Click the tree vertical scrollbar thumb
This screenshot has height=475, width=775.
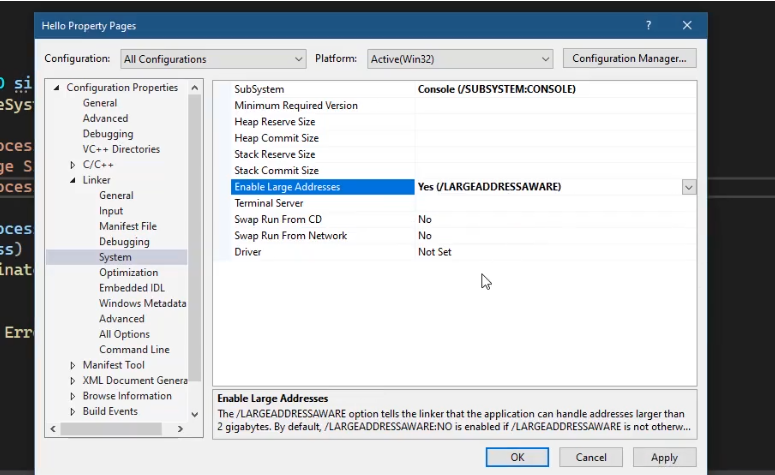195,238
